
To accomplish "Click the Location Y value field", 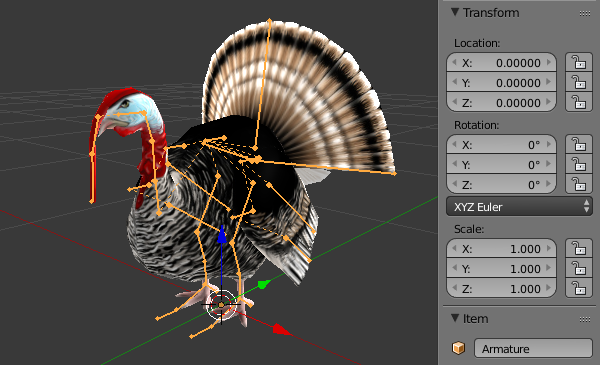I will [x=501, y=83].
